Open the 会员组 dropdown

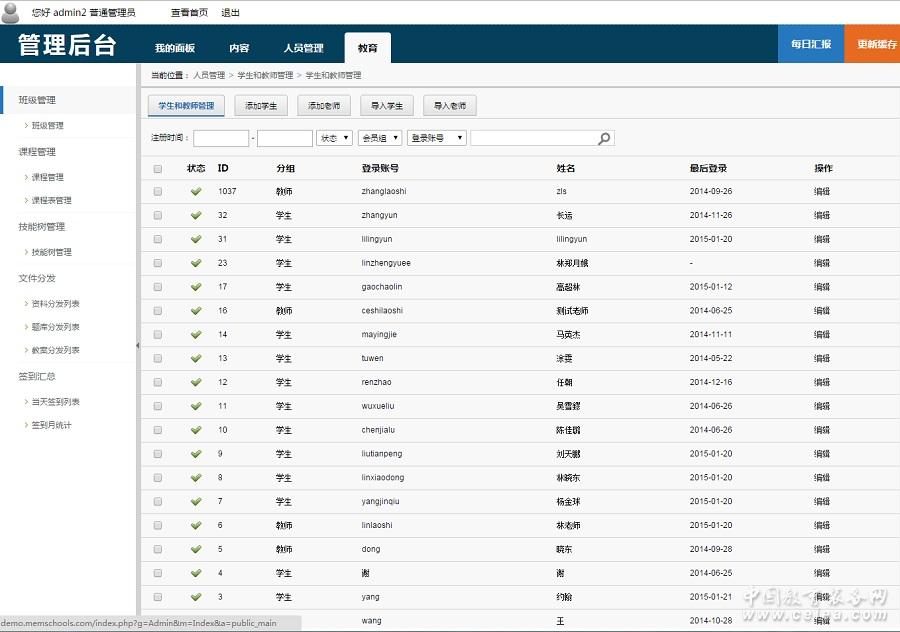coord(380,138)
